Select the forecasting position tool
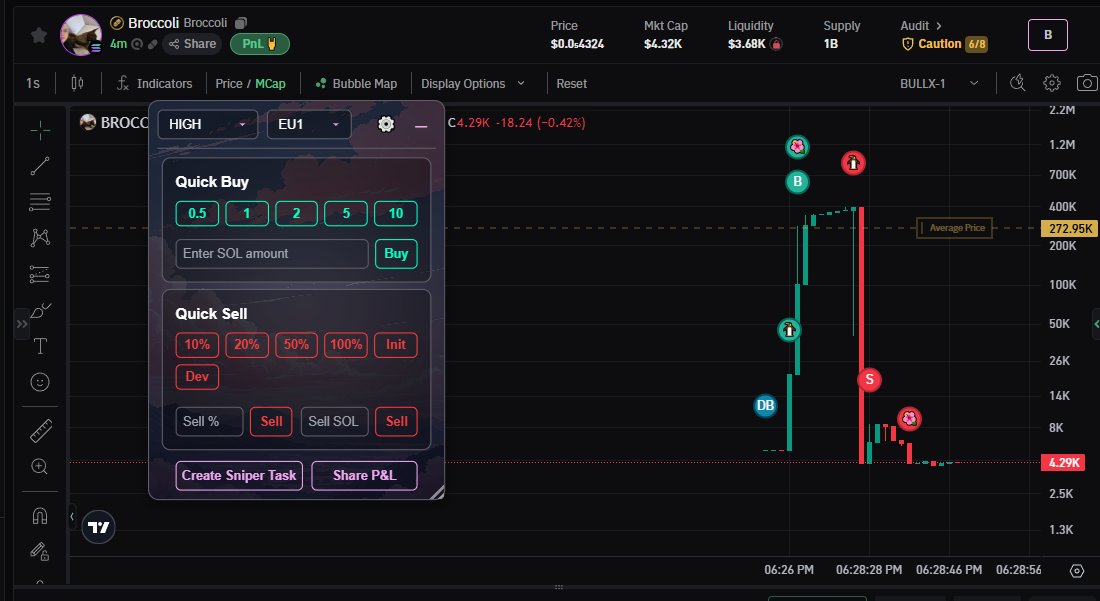This screenshot has width=1100, height=601. click(x=40, y=274)
